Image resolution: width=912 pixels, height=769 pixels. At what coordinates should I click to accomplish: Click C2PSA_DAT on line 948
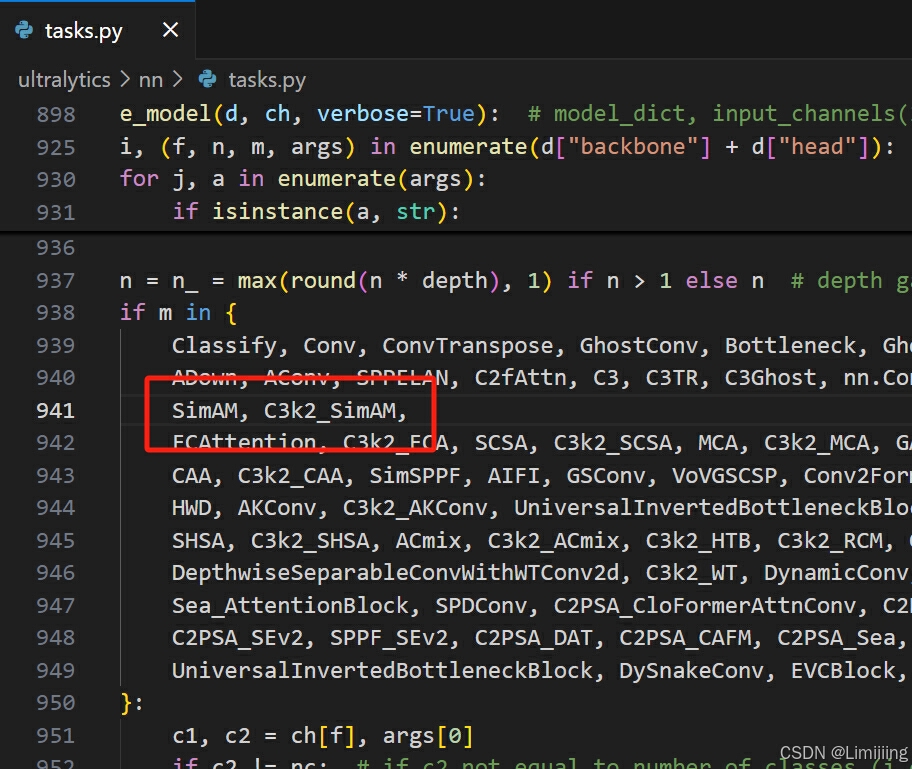click(x=534, y=638)
